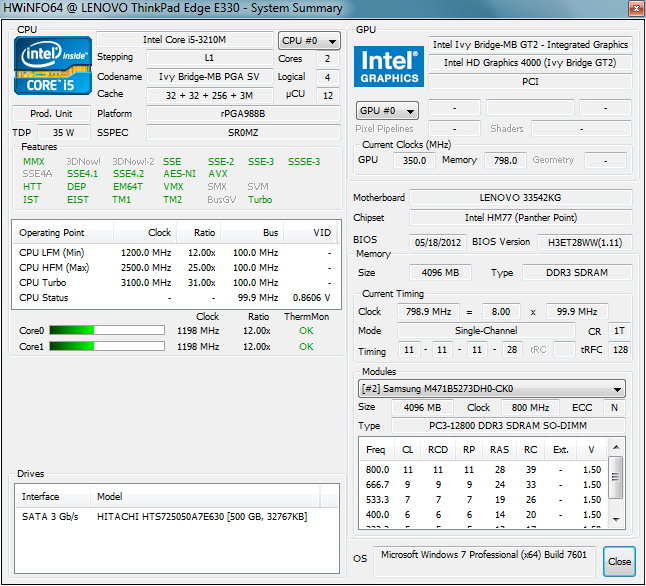
Task: Expand the Samsung memory module dropdown
Action: tap(492, 389)
